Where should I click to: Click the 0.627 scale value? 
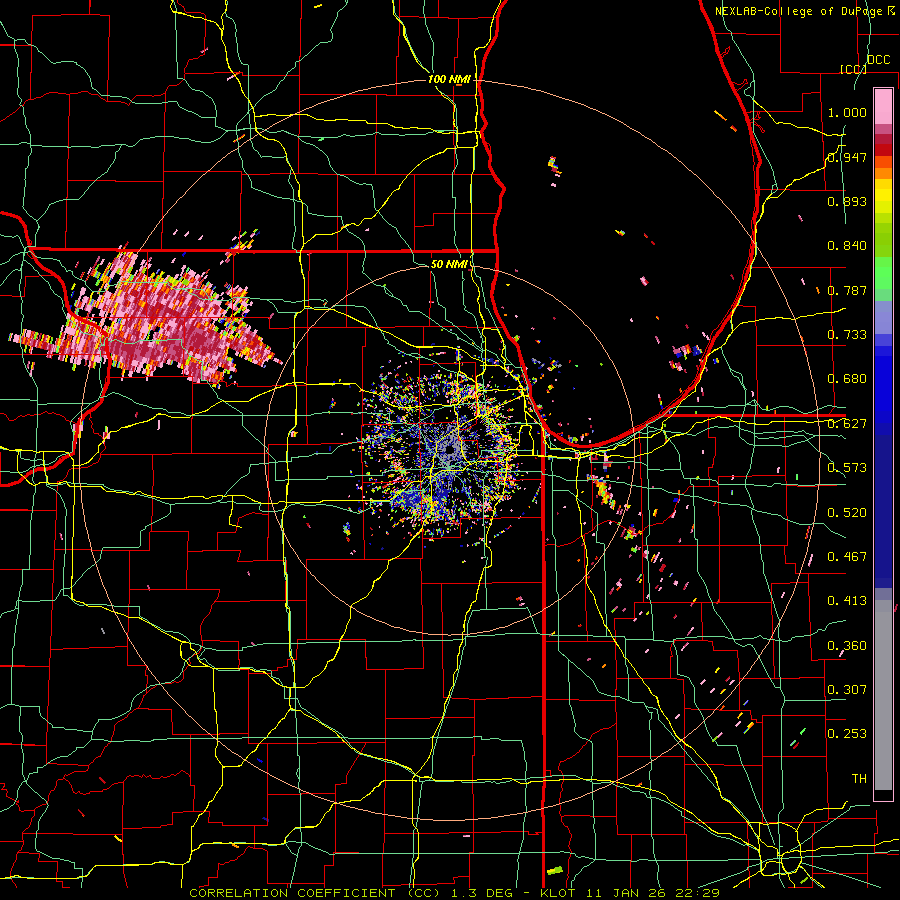[x=847, y=424]
